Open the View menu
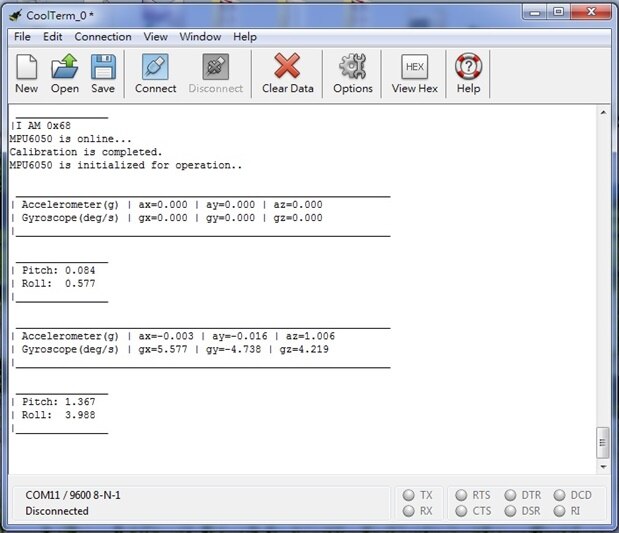This screenshot has height=533, width=619. coord(156,37)
